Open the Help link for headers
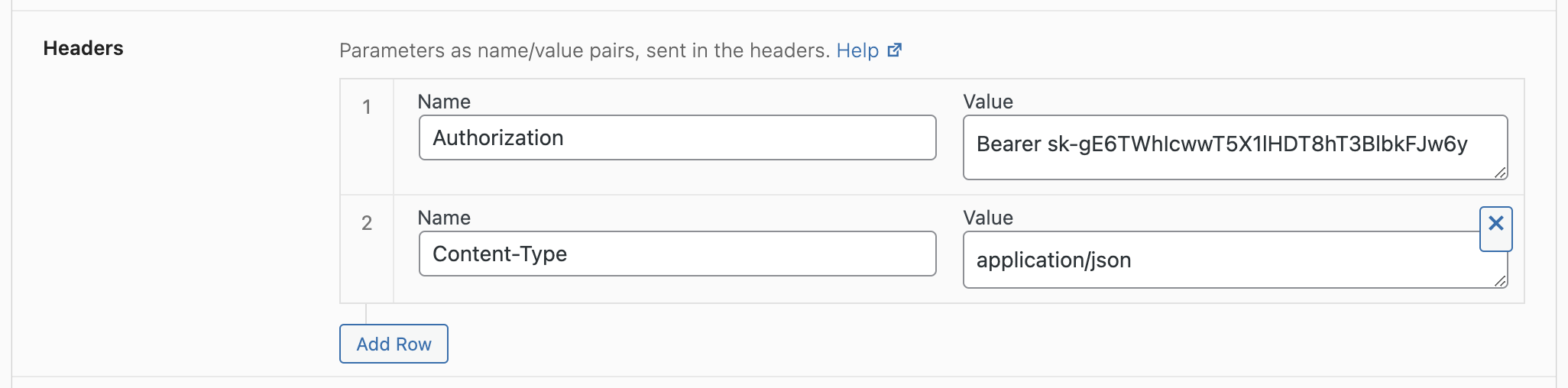 (x=857, y=50)
